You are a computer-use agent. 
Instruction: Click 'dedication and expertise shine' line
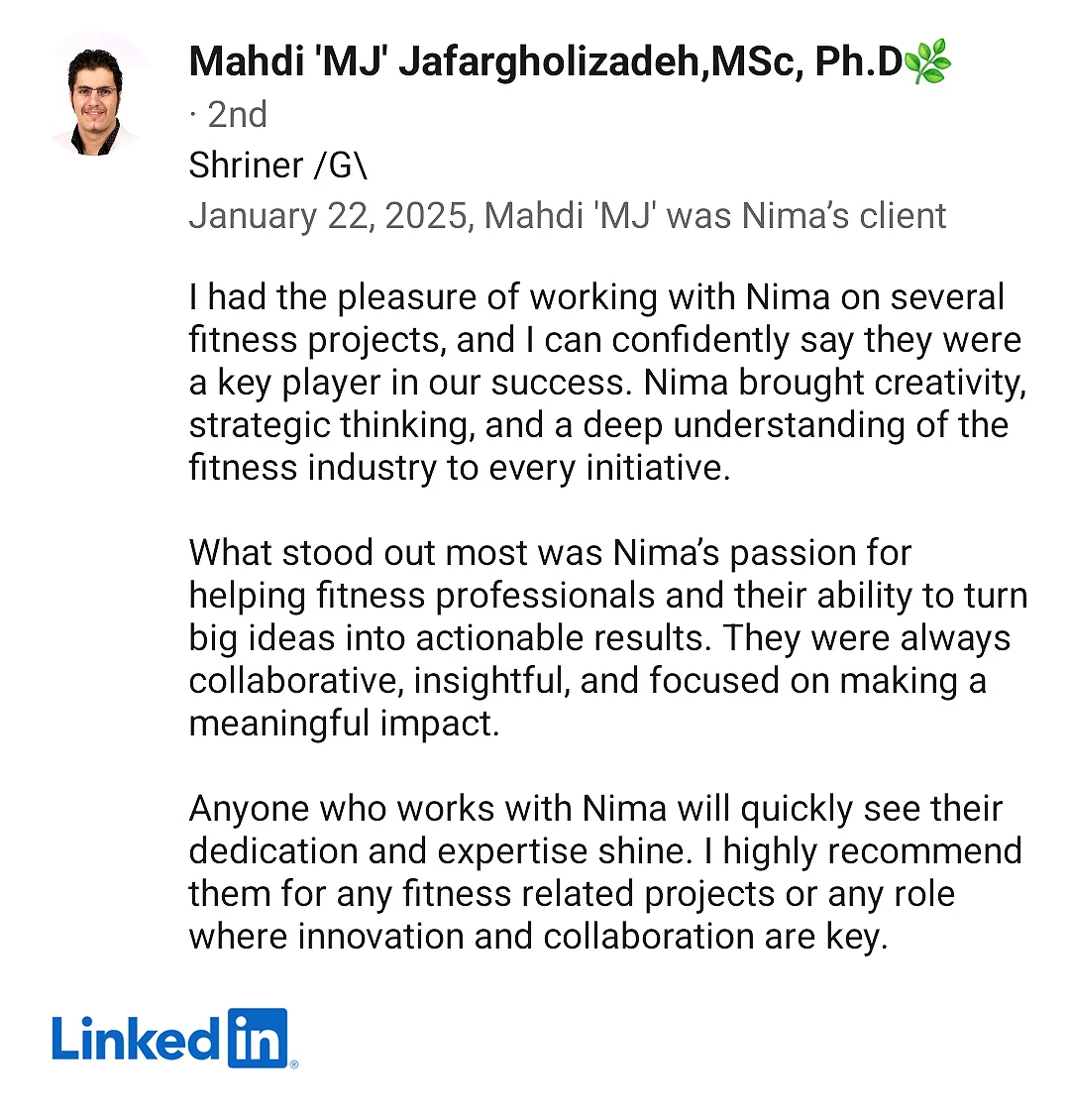tap(605, 851)
